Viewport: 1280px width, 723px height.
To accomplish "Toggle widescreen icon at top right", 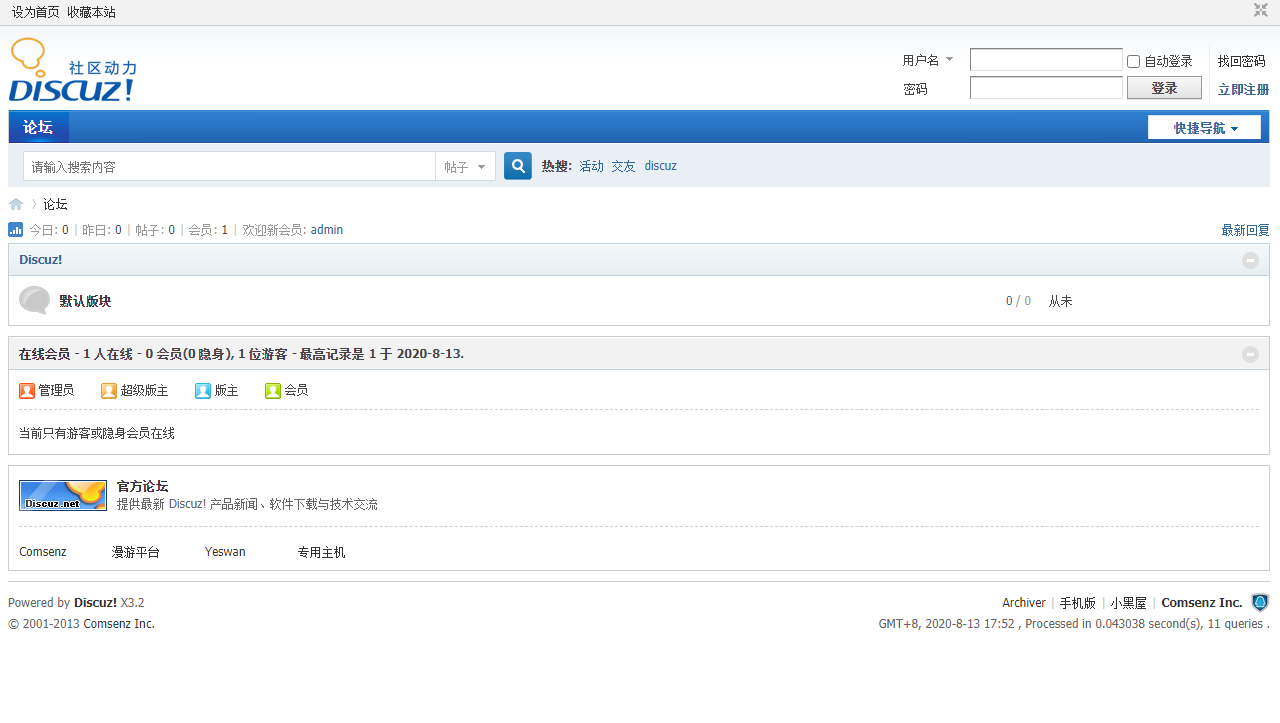I will 1261,10.
